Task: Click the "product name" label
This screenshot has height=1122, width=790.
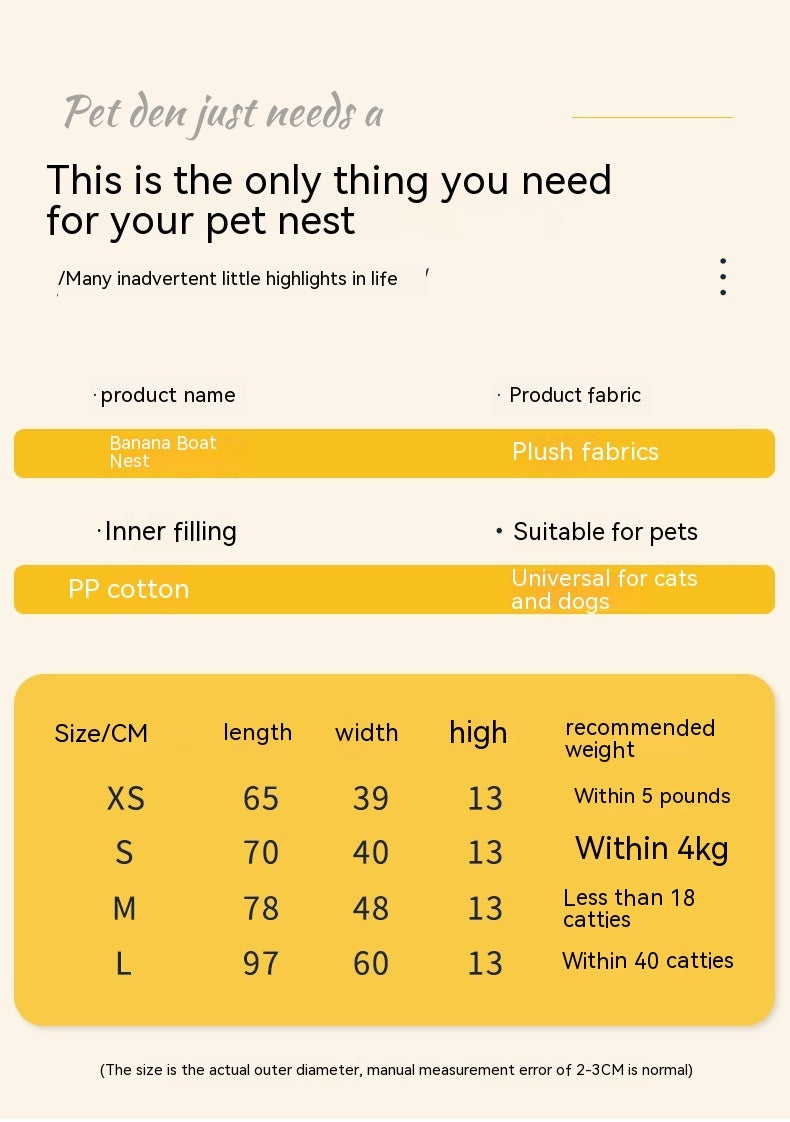Action: [168, 395]
